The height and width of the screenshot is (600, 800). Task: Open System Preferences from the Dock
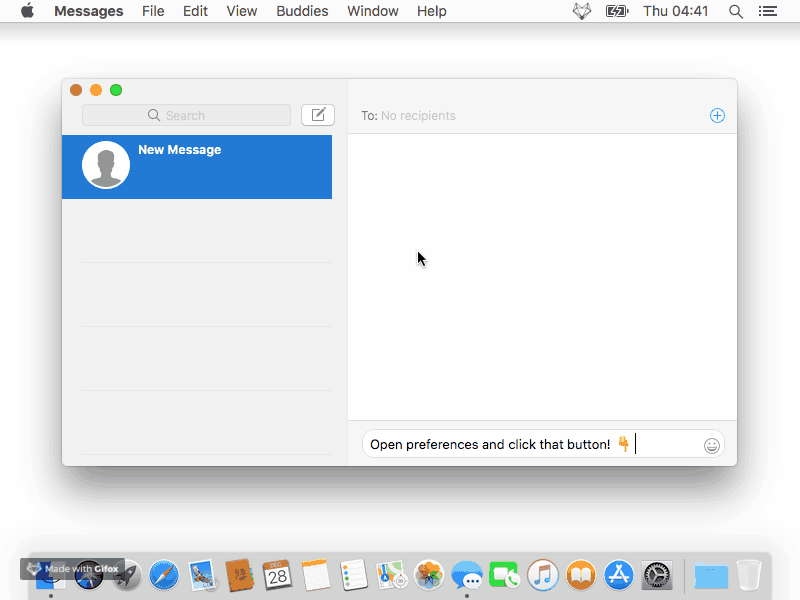click(657, 576)
